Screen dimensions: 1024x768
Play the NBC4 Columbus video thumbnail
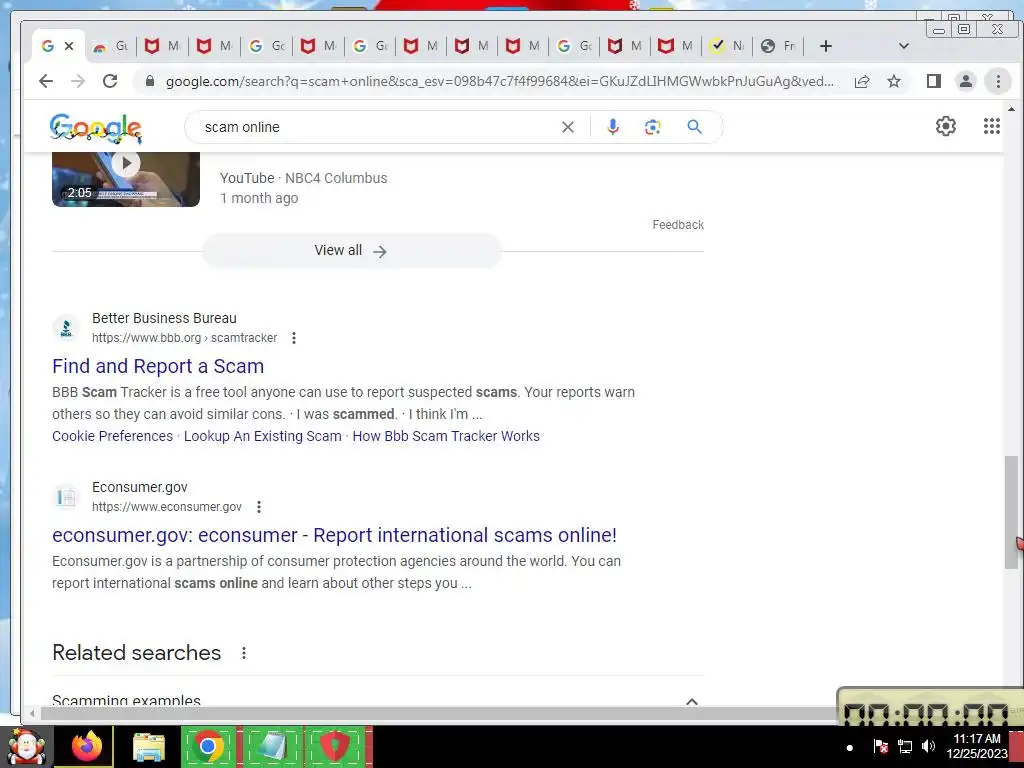click(x=126, y=179)
